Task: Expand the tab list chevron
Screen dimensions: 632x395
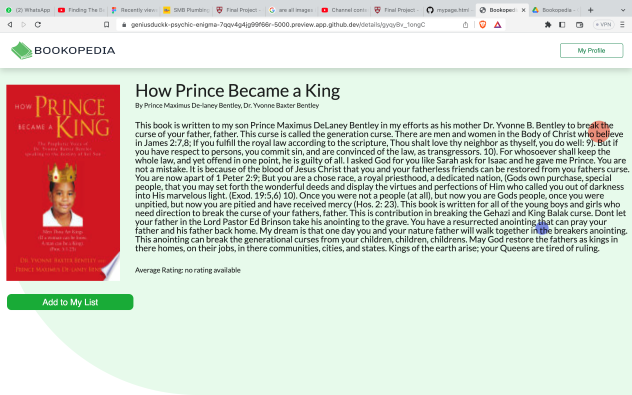Action: [x=623, y=10]
